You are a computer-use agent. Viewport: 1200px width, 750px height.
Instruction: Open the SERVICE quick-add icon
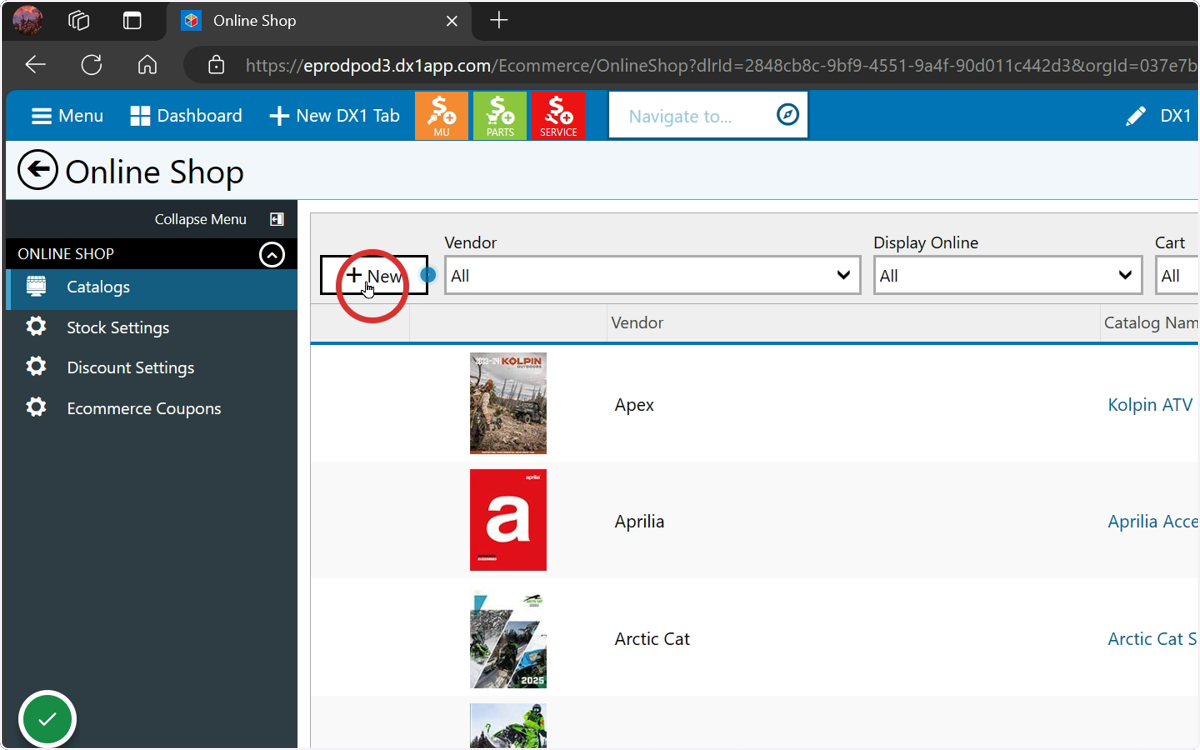tap(558, 116)
